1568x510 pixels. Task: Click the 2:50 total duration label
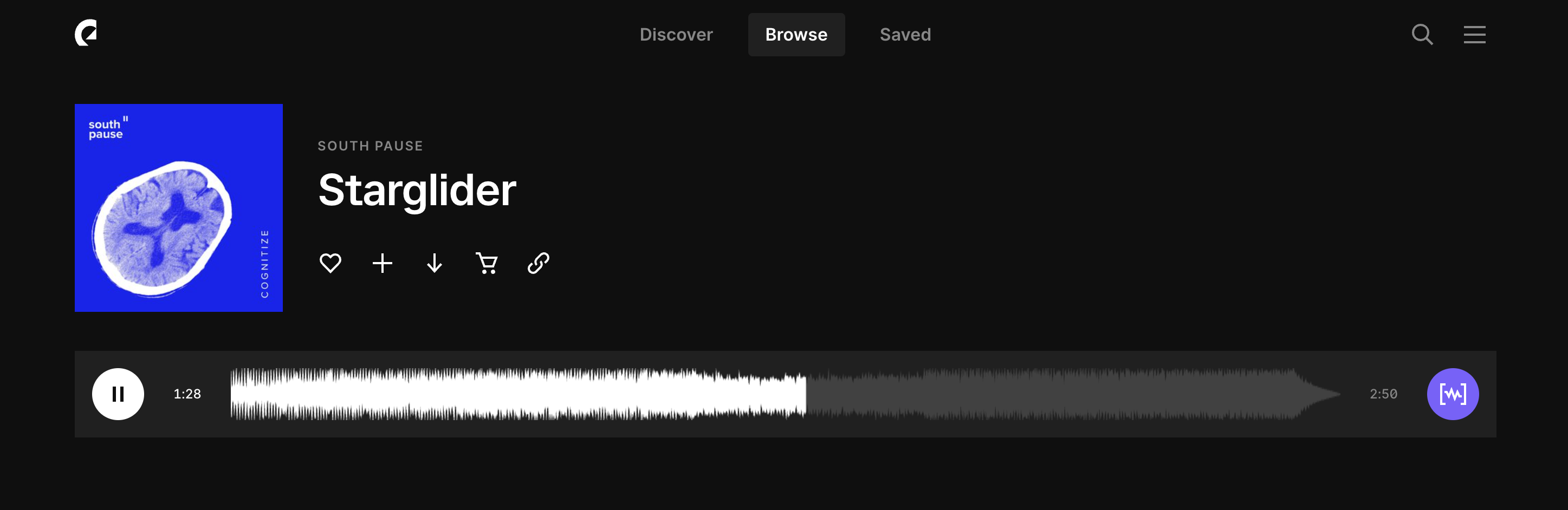click(x=1383, y=394)
